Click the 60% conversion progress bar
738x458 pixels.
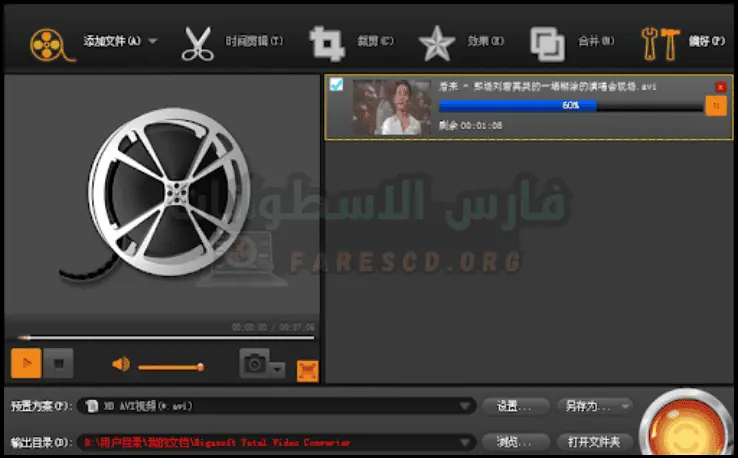[x=571, y=106]
